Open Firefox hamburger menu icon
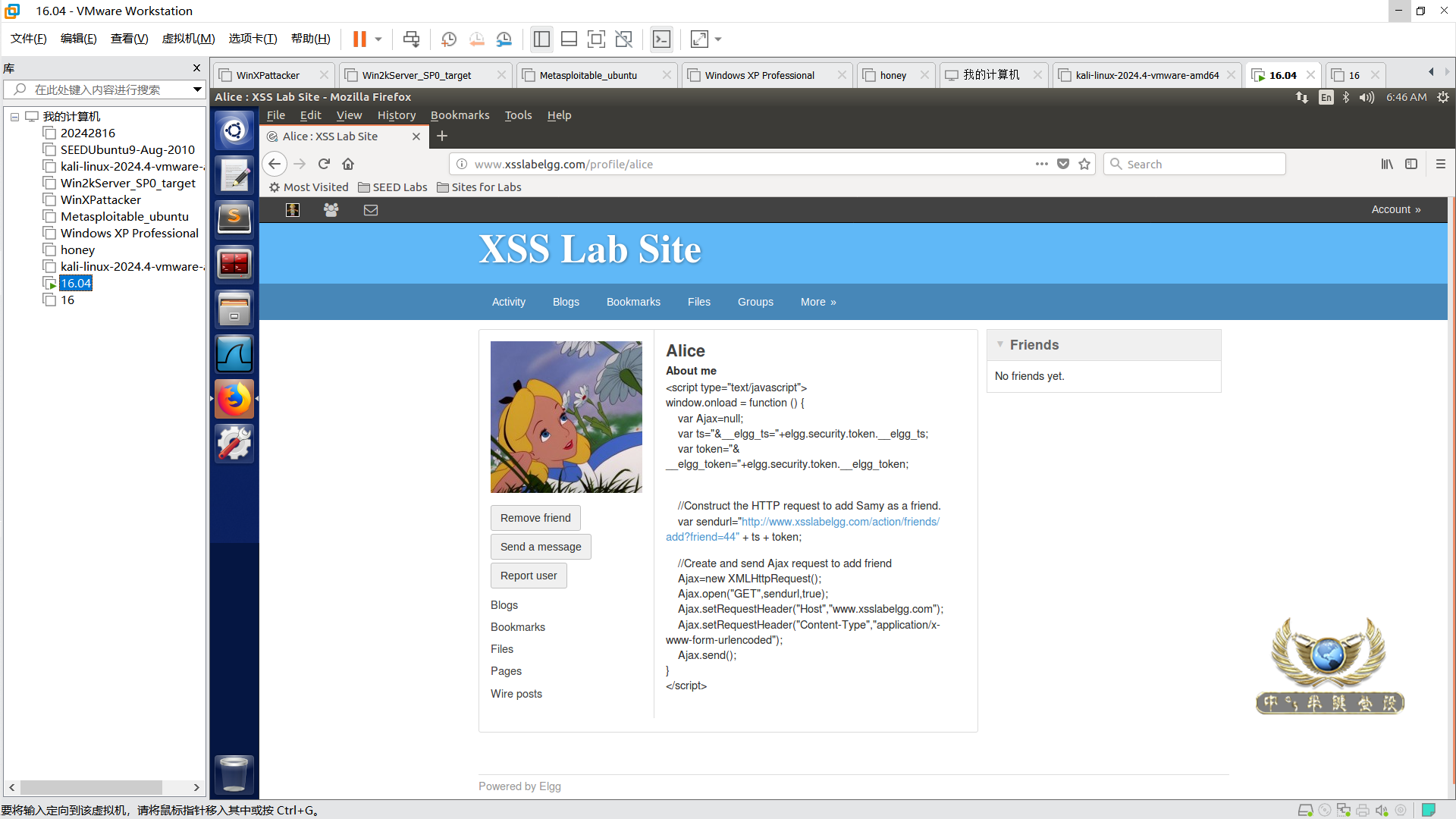This screenshot has height=819, width=1456. pos(1441,164)
